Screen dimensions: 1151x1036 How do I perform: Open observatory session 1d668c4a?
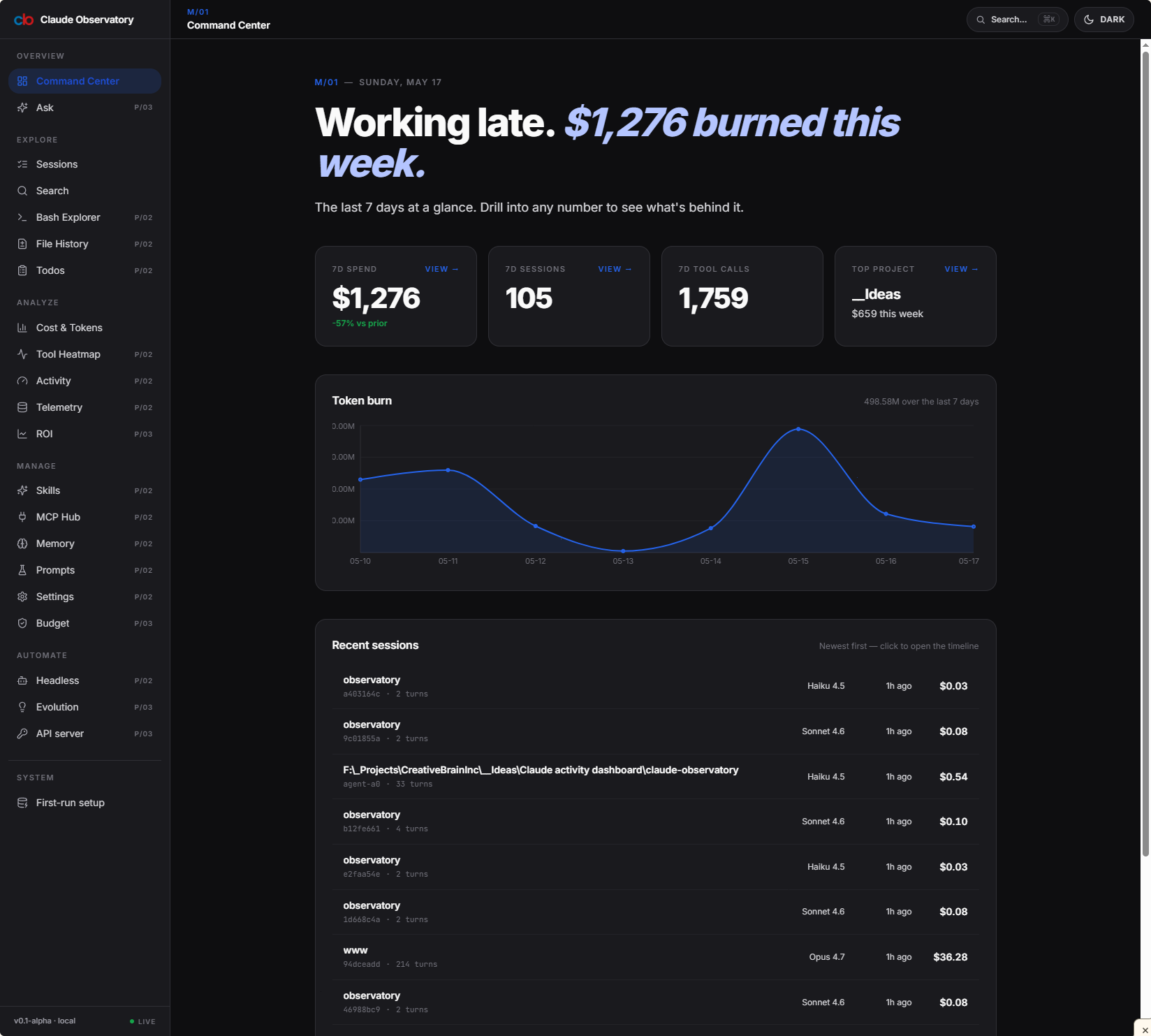pyautogui.click(x=655, y=912)
